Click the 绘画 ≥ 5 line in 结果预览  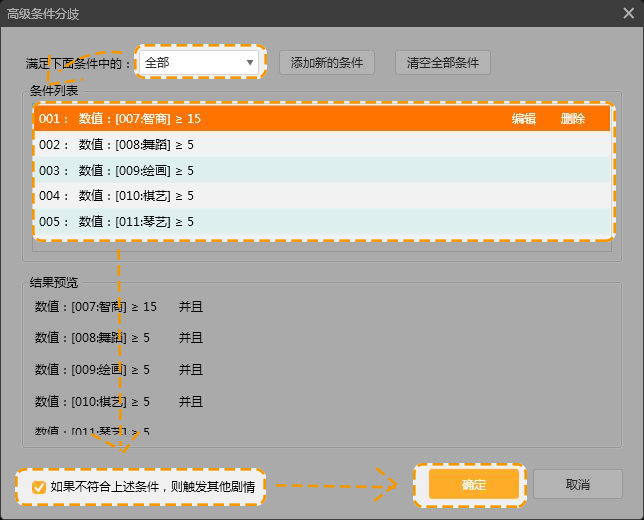point(92,370)
